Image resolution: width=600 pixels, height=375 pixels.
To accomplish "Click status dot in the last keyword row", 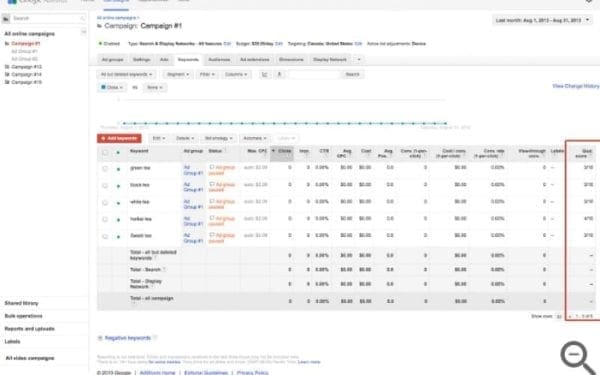I will pyautogui.click(x=118, y=237).
